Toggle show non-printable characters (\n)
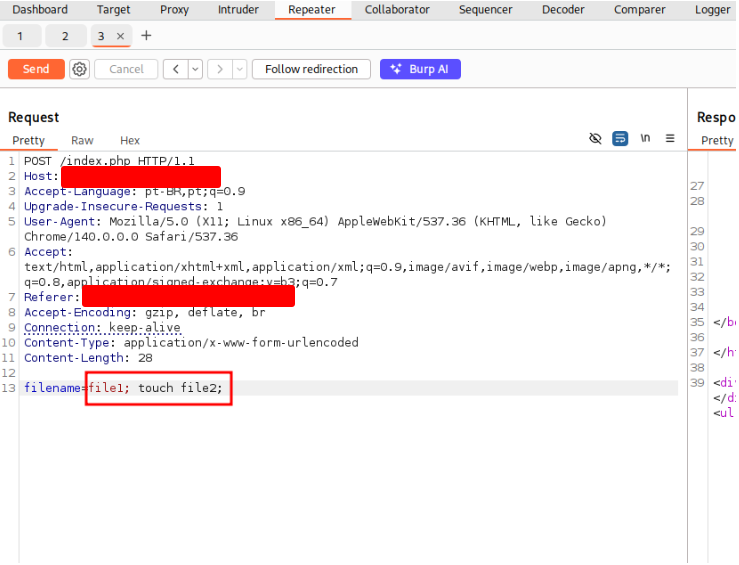 coord(646,139)
